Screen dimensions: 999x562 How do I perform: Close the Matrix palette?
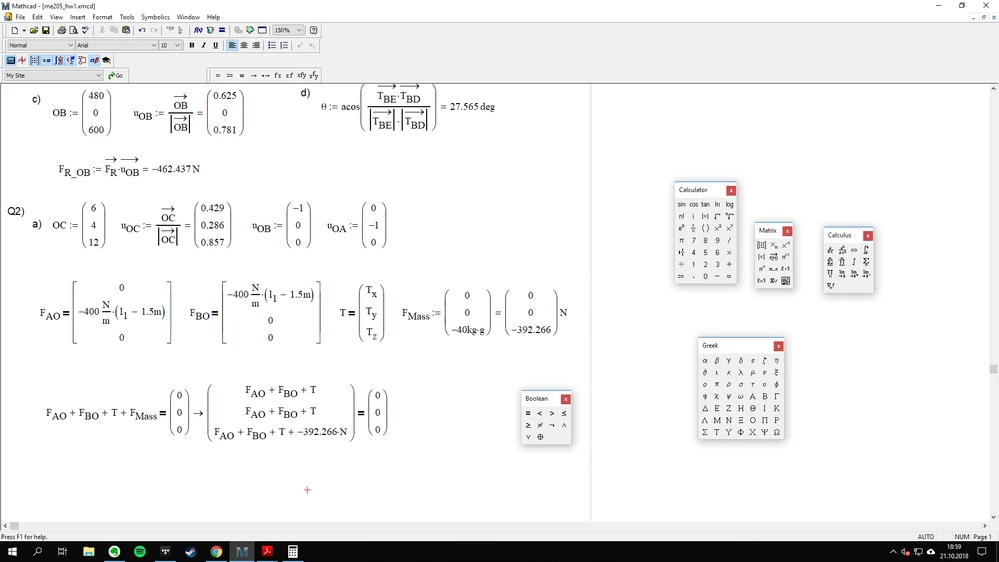click(x=787, y=231)
